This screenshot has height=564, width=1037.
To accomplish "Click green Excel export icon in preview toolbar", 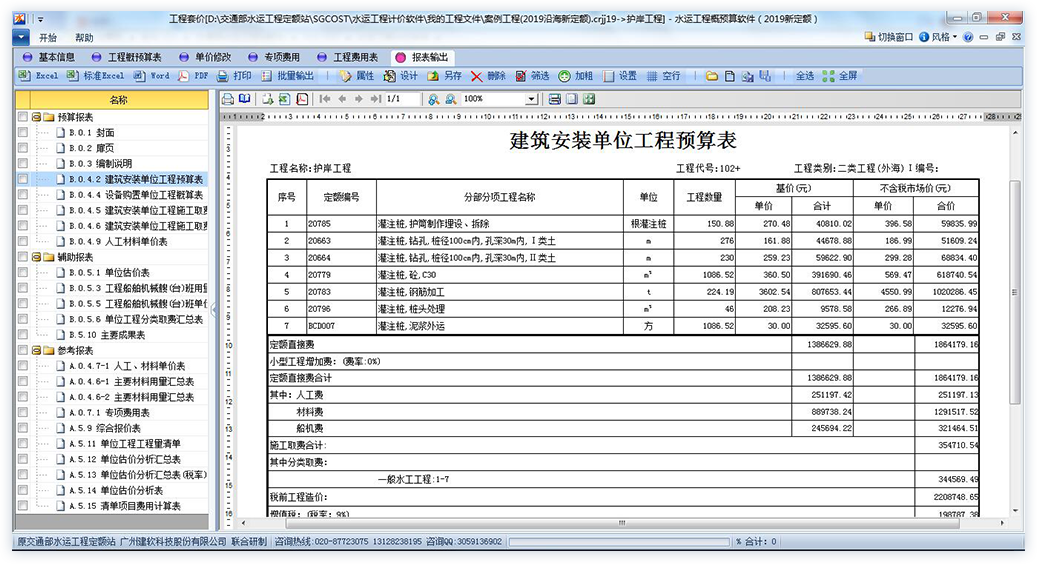I will pos(284,99).
